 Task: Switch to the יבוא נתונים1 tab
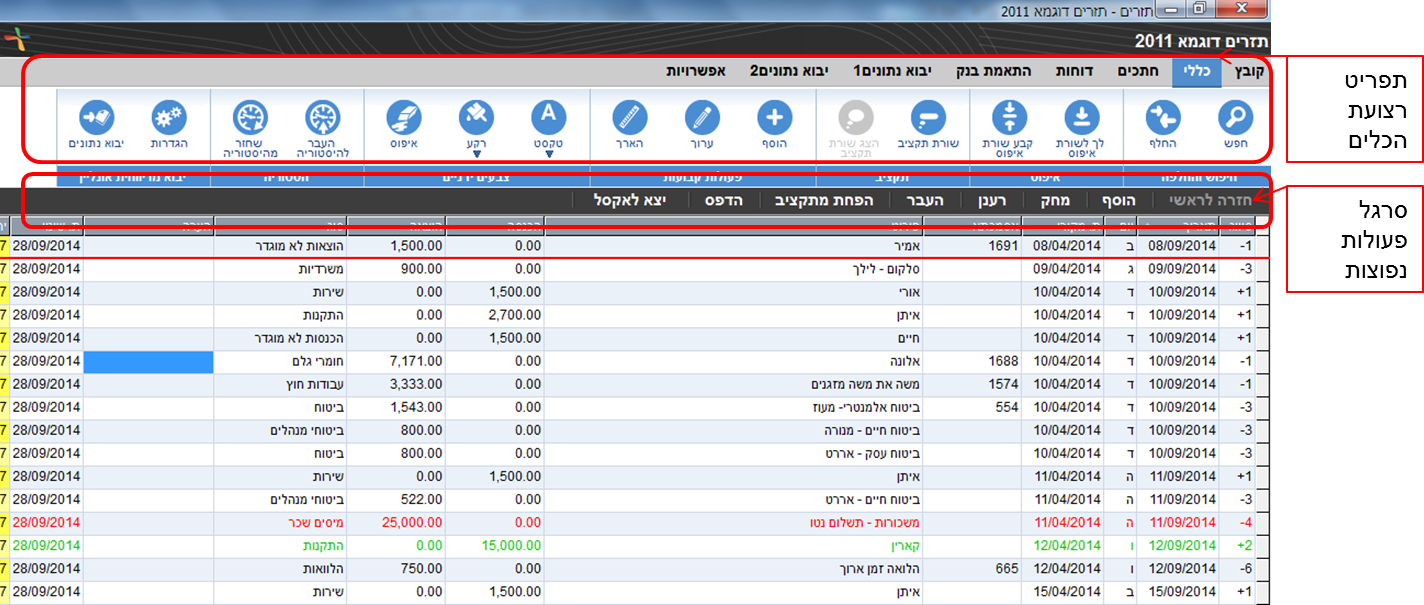892,72
